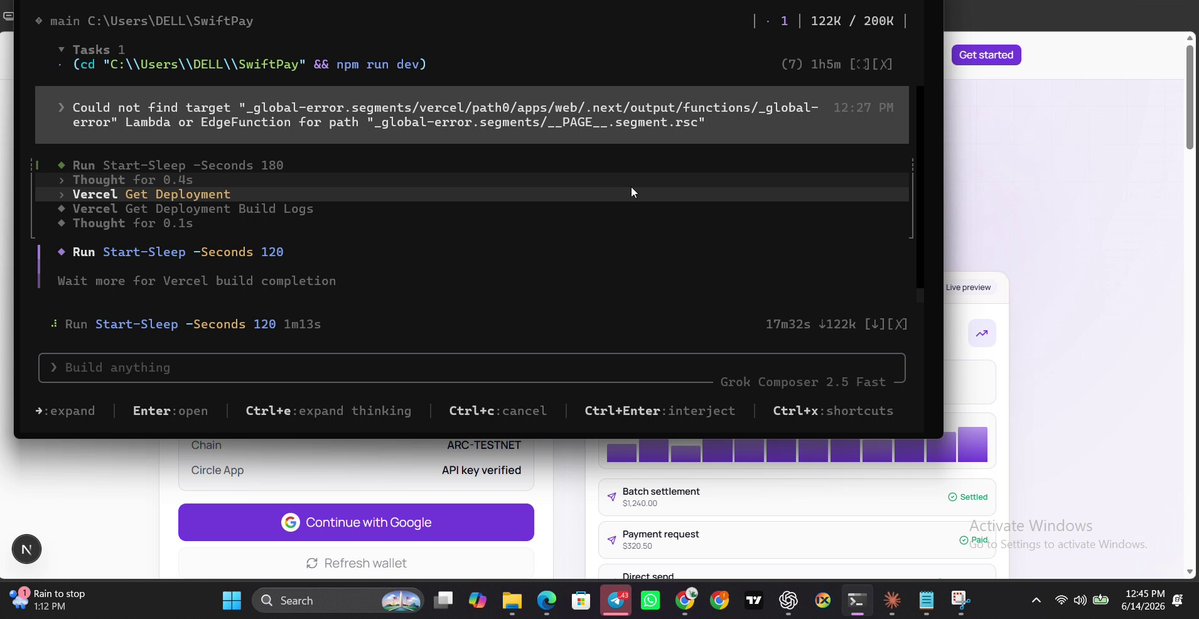Click the API key verified value
This screenshot has height=619, width=1199.
click(482, 470)
